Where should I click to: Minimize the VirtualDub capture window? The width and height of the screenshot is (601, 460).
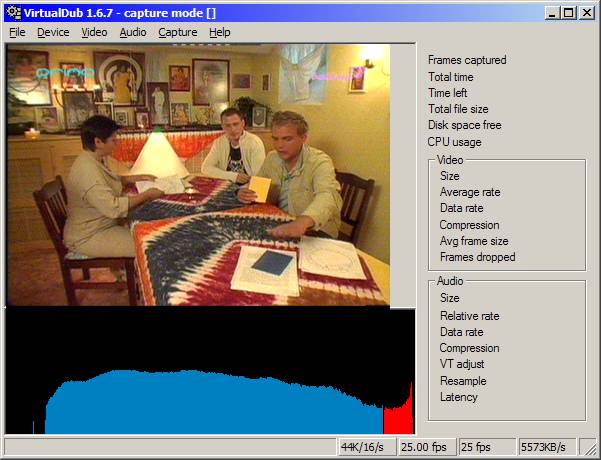[x=552, y=12]
